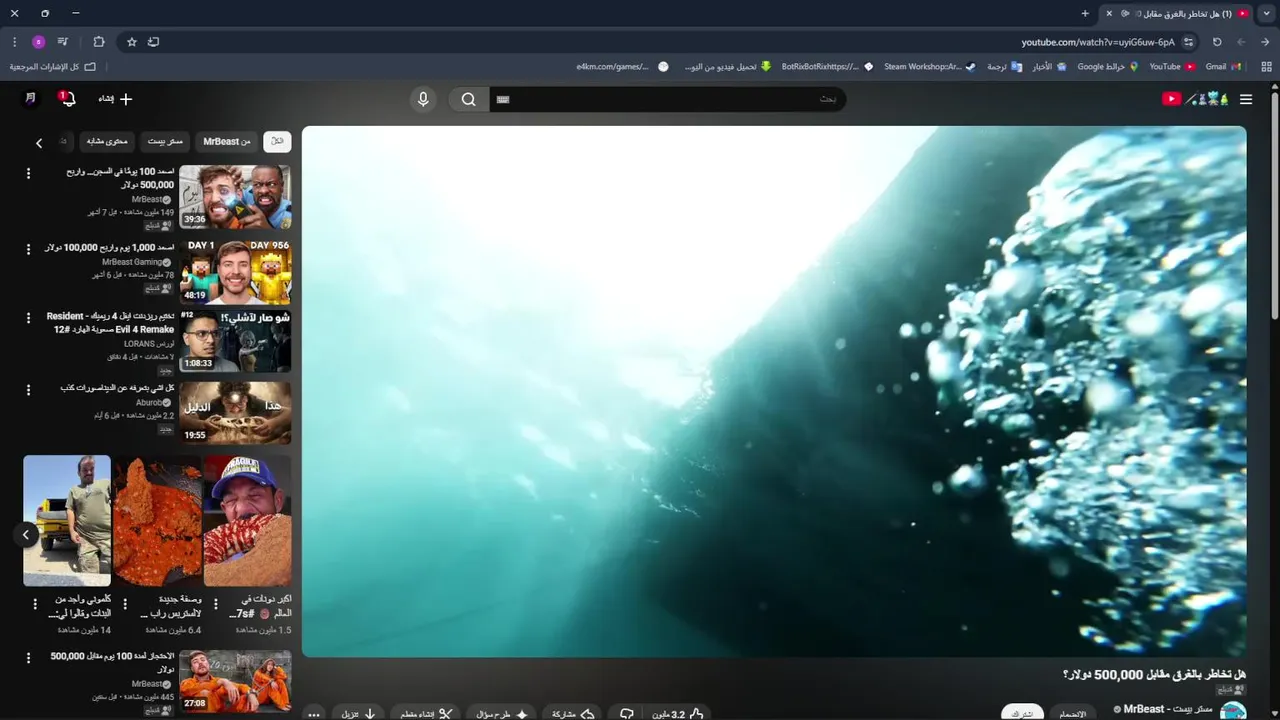Select the Related content filter chip

107,142
